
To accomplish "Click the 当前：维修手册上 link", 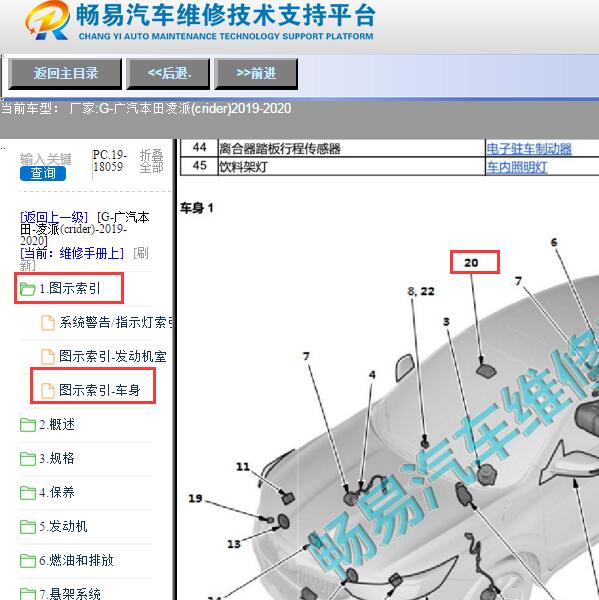I will pyautogui.click(x=72, y=253).
